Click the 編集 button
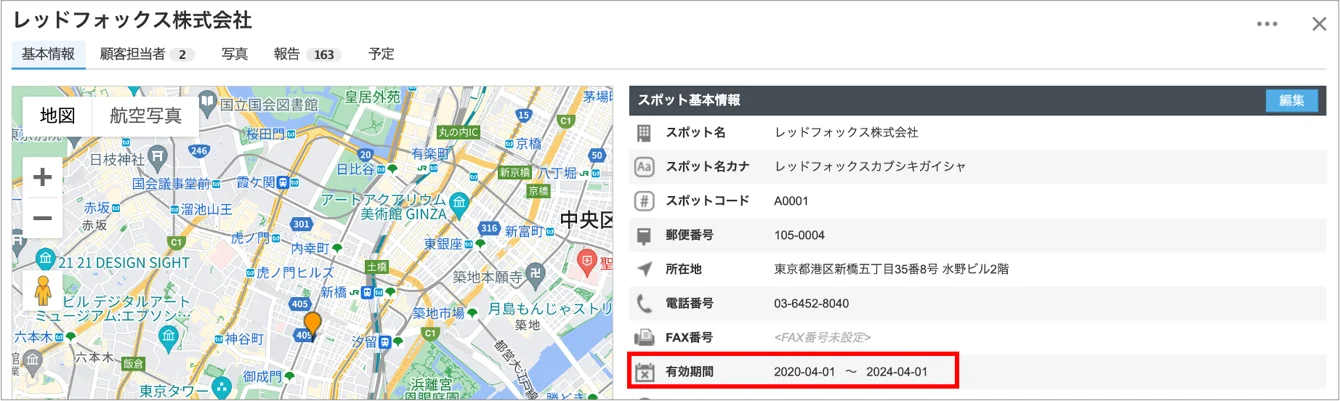The width and height of the screenshot is (1340, 401). coord(1291,100)
